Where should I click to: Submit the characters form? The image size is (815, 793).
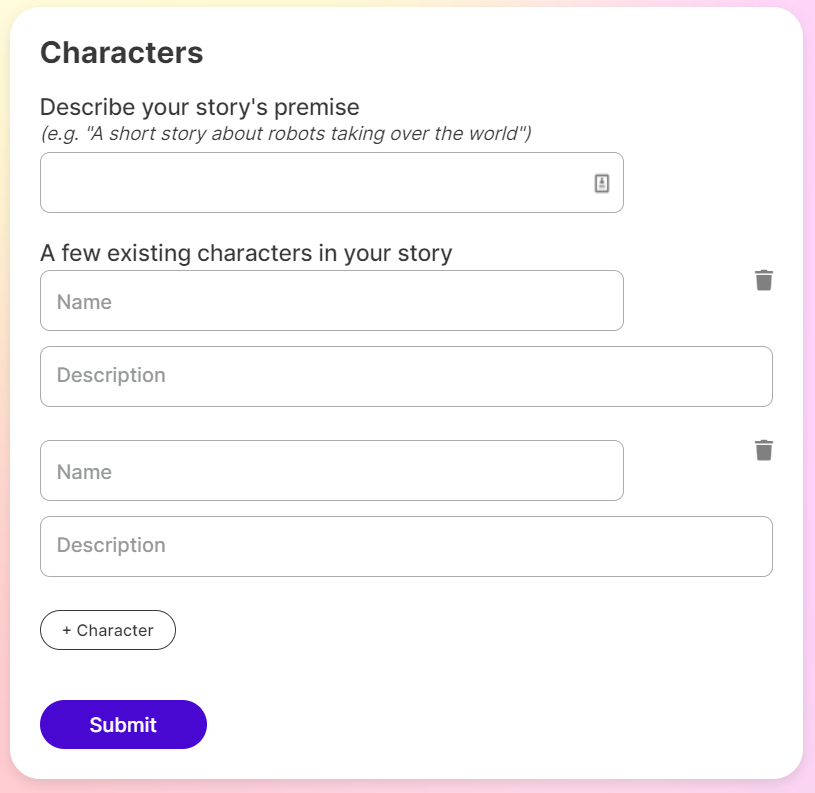[123, 724]
